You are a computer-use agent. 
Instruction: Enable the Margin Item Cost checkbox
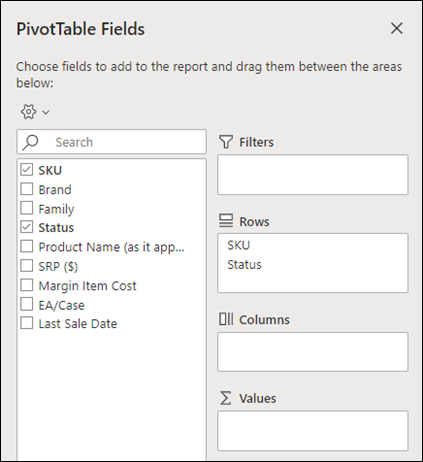[27, 285]
